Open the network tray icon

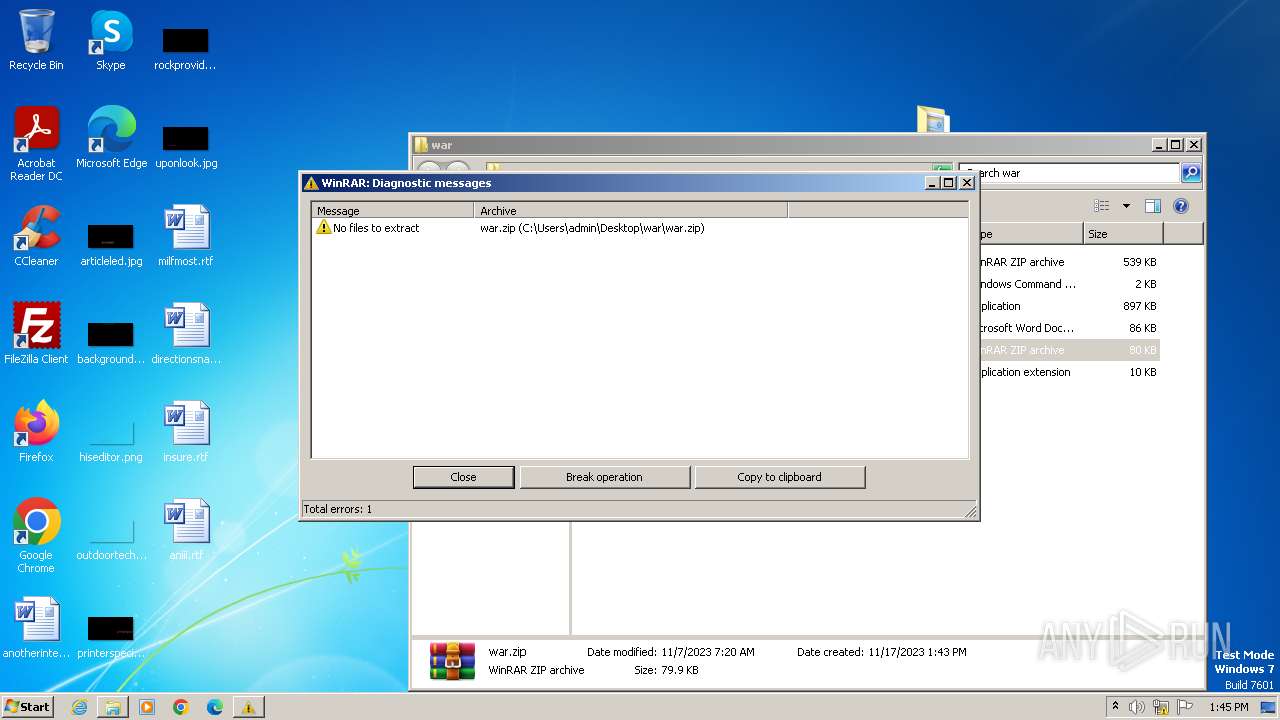[1161, 707]
